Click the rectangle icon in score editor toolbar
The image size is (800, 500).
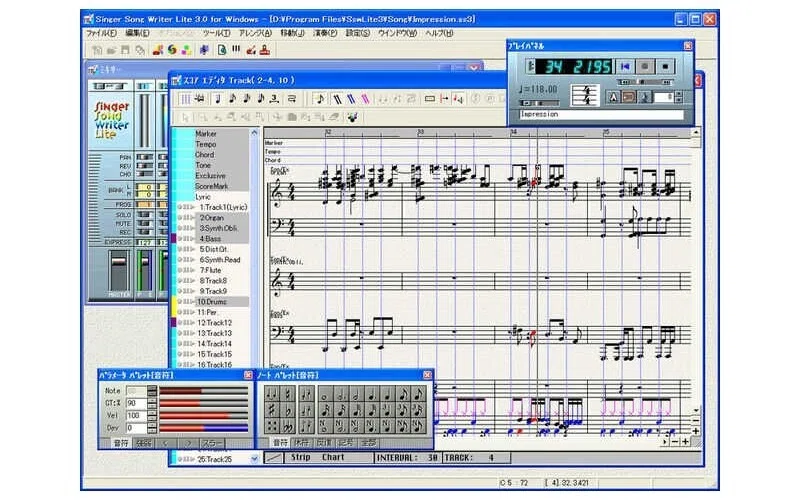[x=430, y=98]
